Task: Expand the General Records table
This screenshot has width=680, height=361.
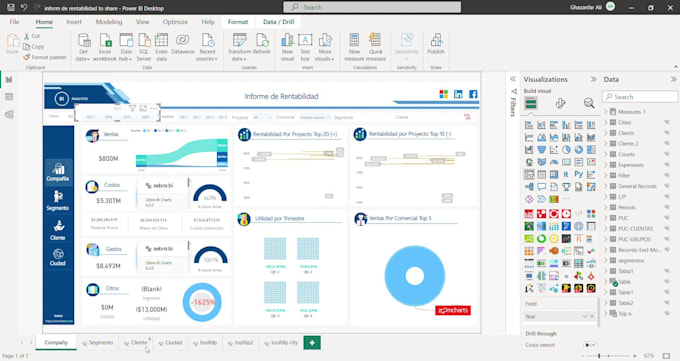Action: click(606, 186)
